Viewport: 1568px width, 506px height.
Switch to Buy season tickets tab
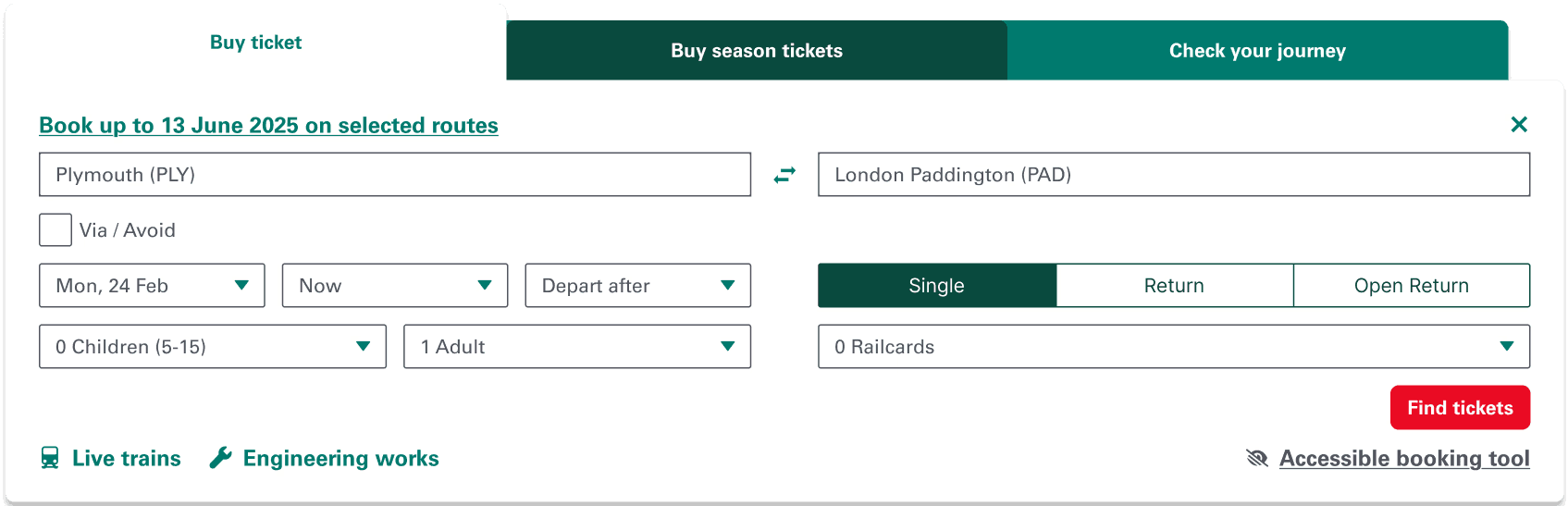point(757,51)
